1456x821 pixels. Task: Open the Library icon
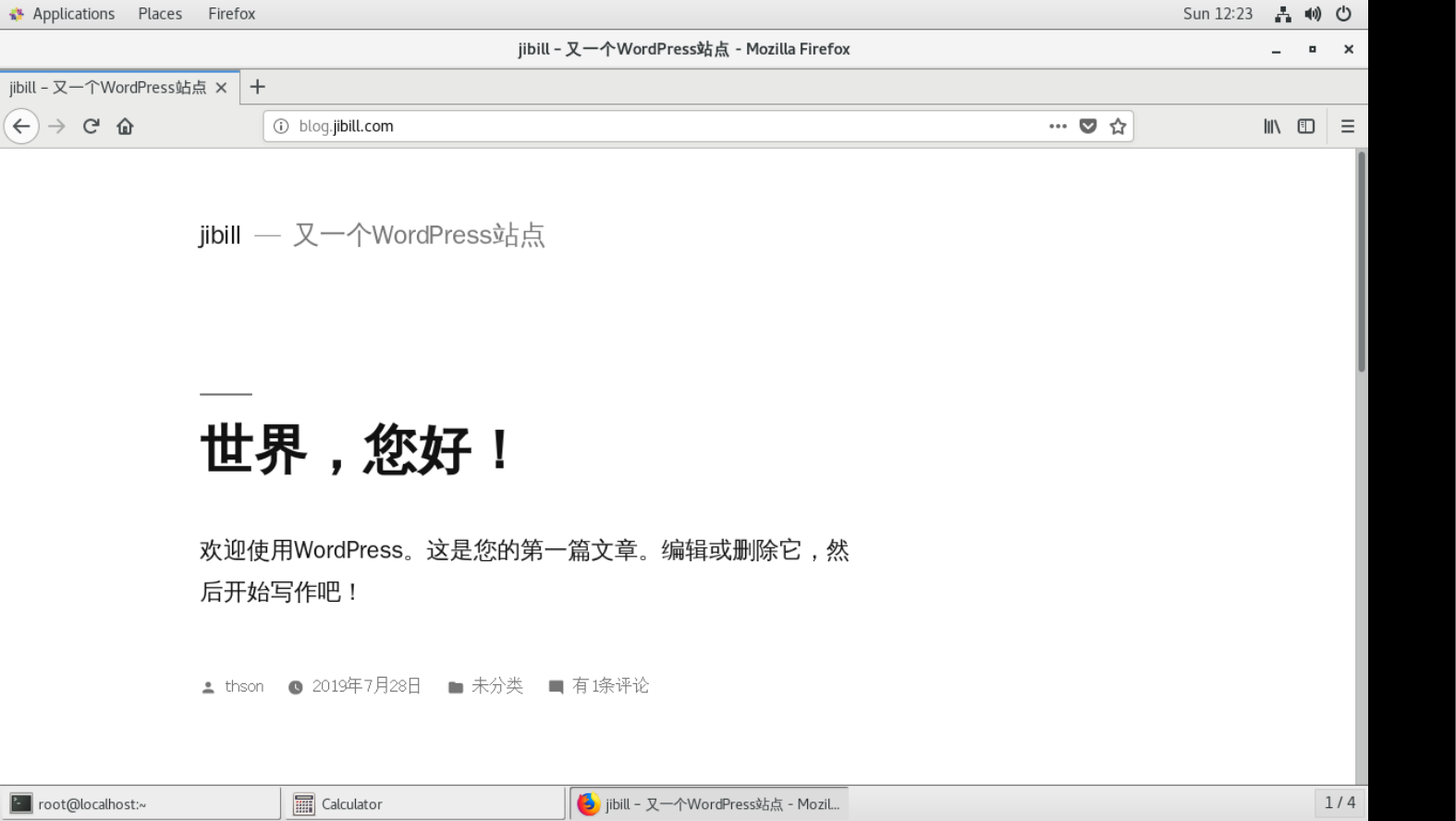pyautogui.click(x=1272, y=126)
